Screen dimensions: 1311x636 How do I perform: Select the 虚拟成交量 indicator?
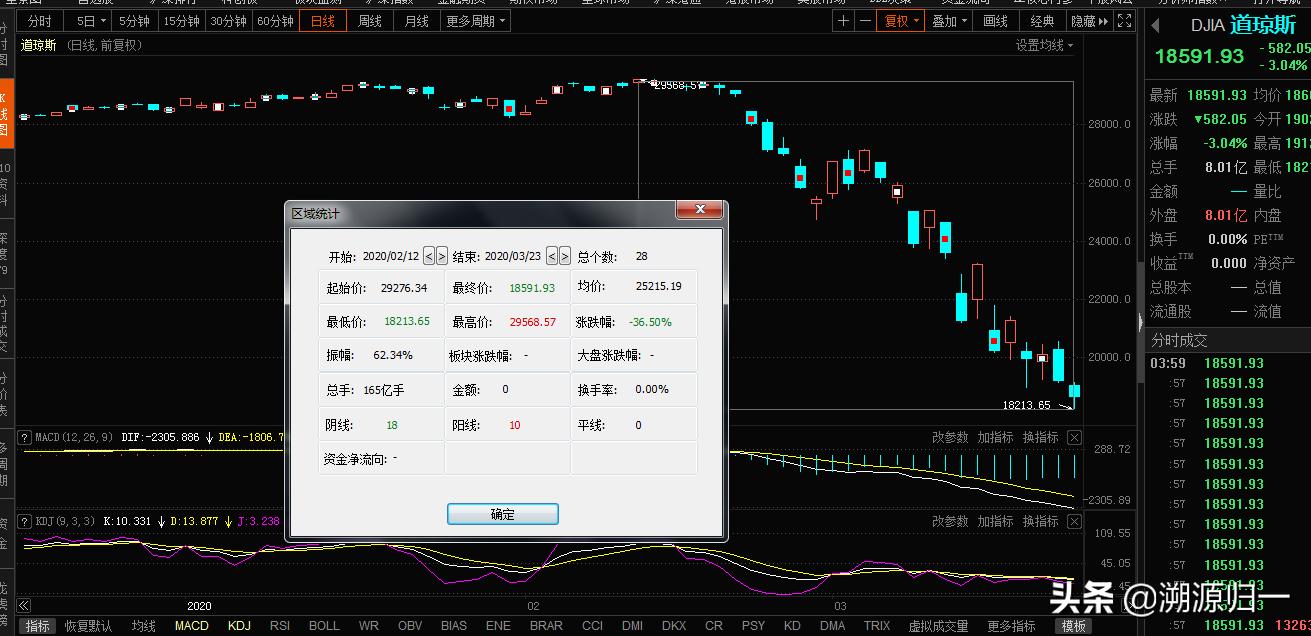(x=938, y=626)
